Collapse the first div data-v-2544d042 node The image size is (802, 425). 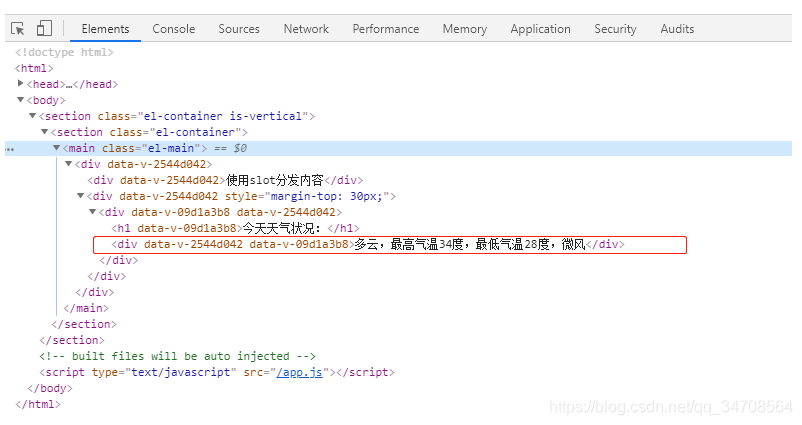tap(68, 164)
